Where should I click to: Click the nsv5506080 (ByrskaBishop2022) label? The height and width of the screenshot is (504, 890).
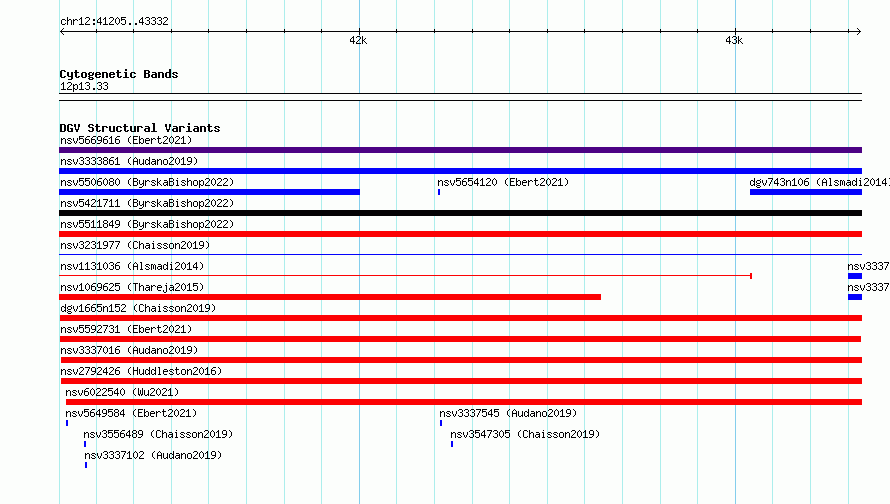tap(147, 182)
